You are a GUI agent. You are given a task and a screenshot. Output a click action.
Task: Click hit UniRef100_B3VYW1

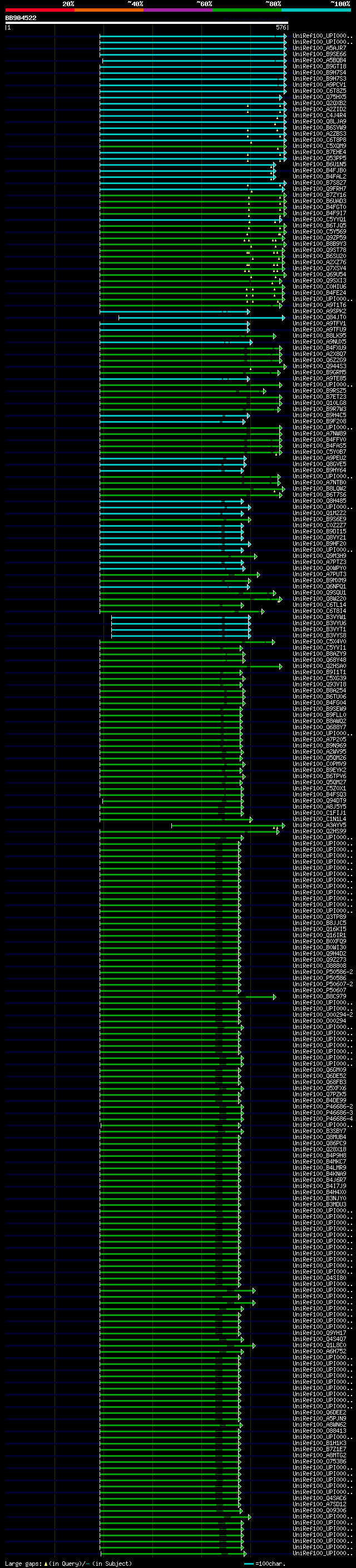[319, 617]
